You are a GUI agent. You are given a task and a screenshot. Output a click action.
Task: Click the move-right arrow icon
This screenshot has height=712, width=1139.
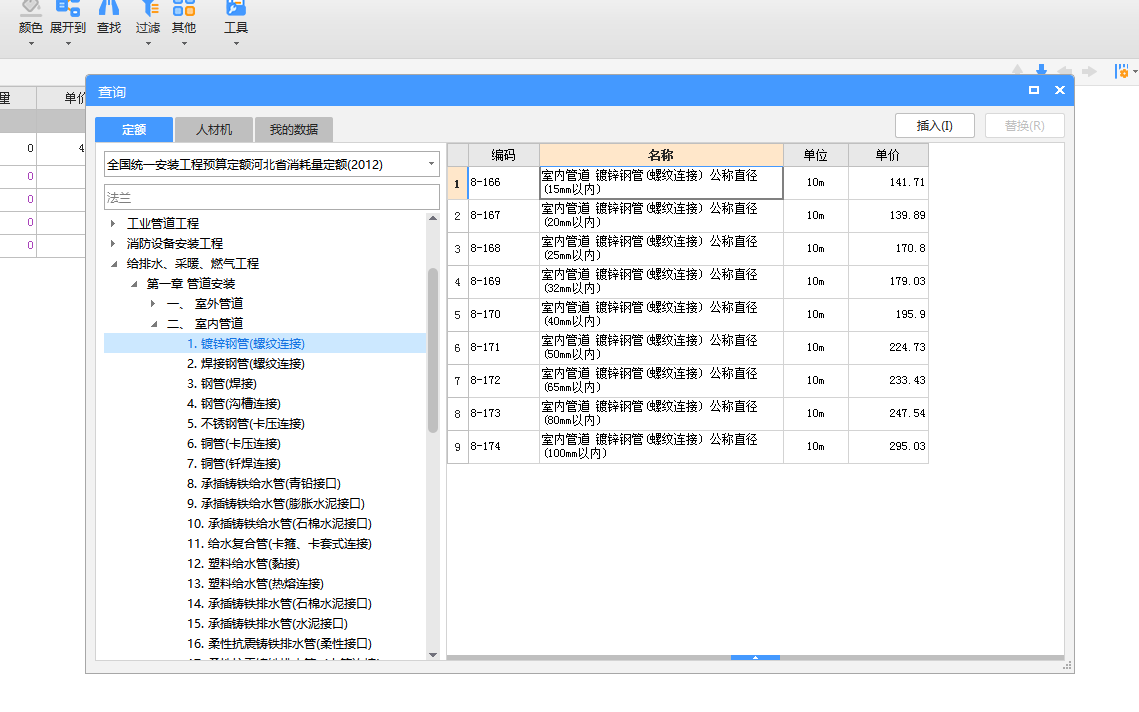tap(1089, 70)
